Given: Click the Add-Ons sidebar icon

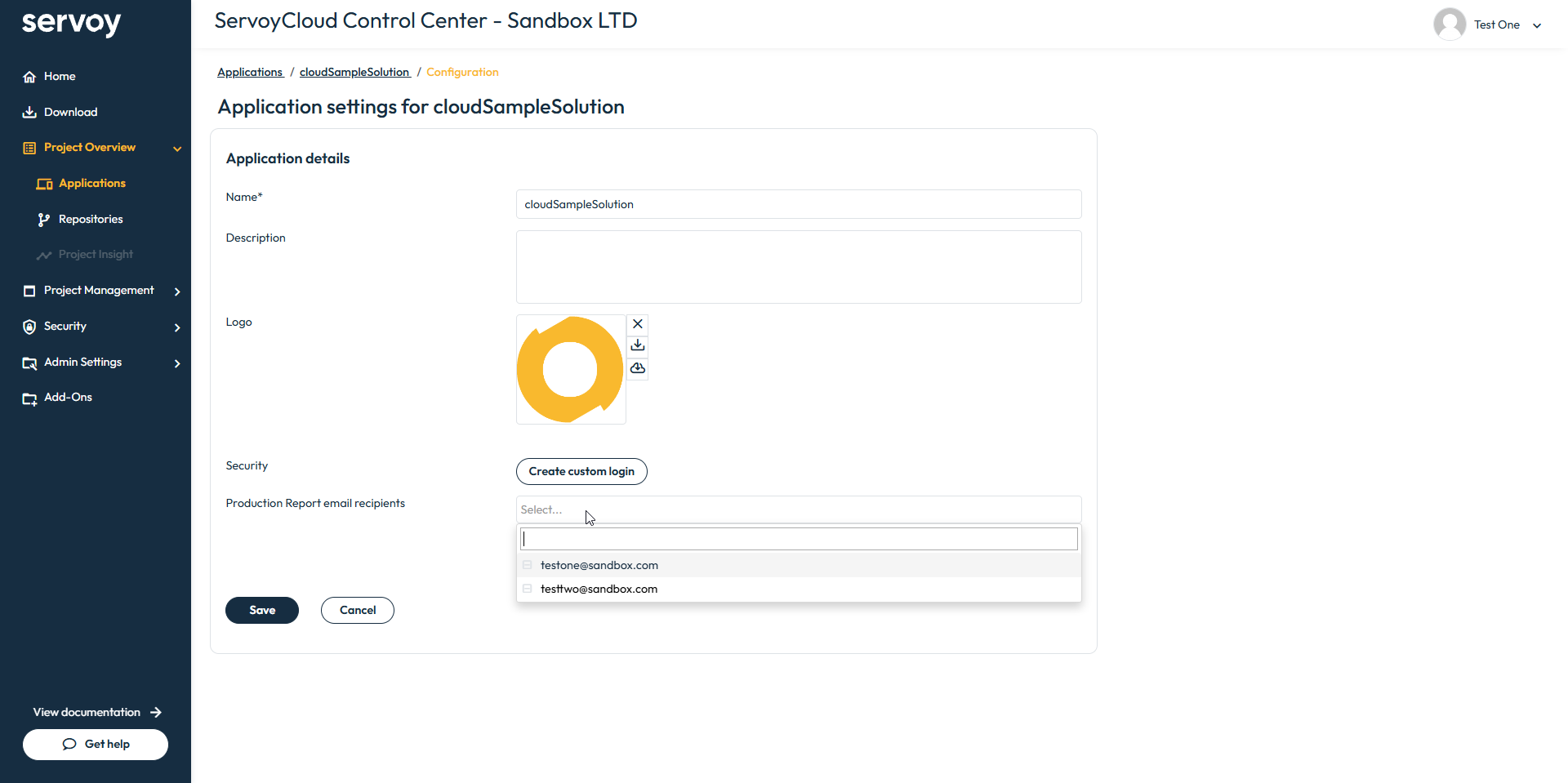Looking at the screenshot, I should point(29,398).
